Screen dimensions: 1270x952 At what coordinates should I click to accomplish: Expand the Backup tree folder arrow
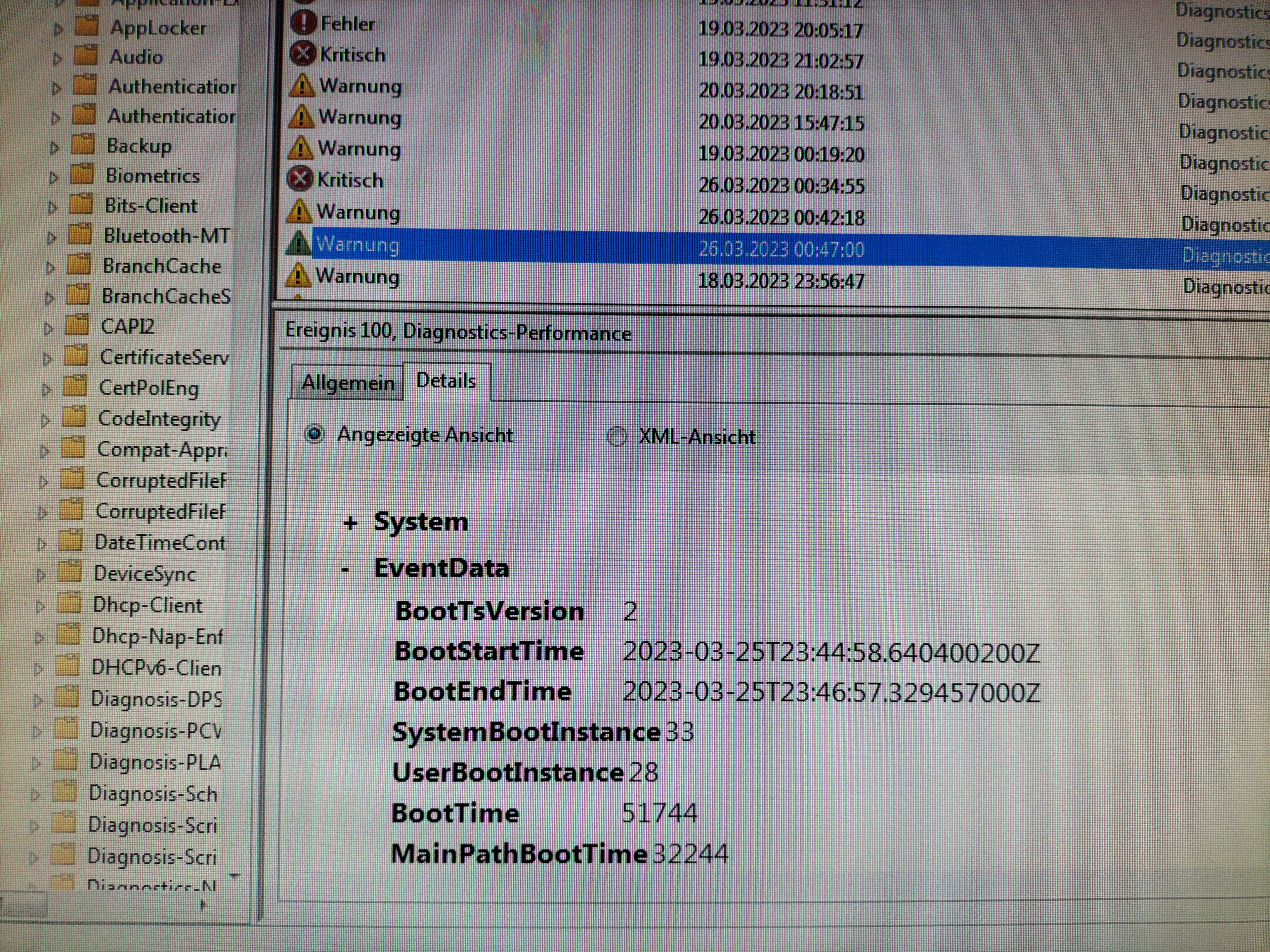(x=55, y=147)
